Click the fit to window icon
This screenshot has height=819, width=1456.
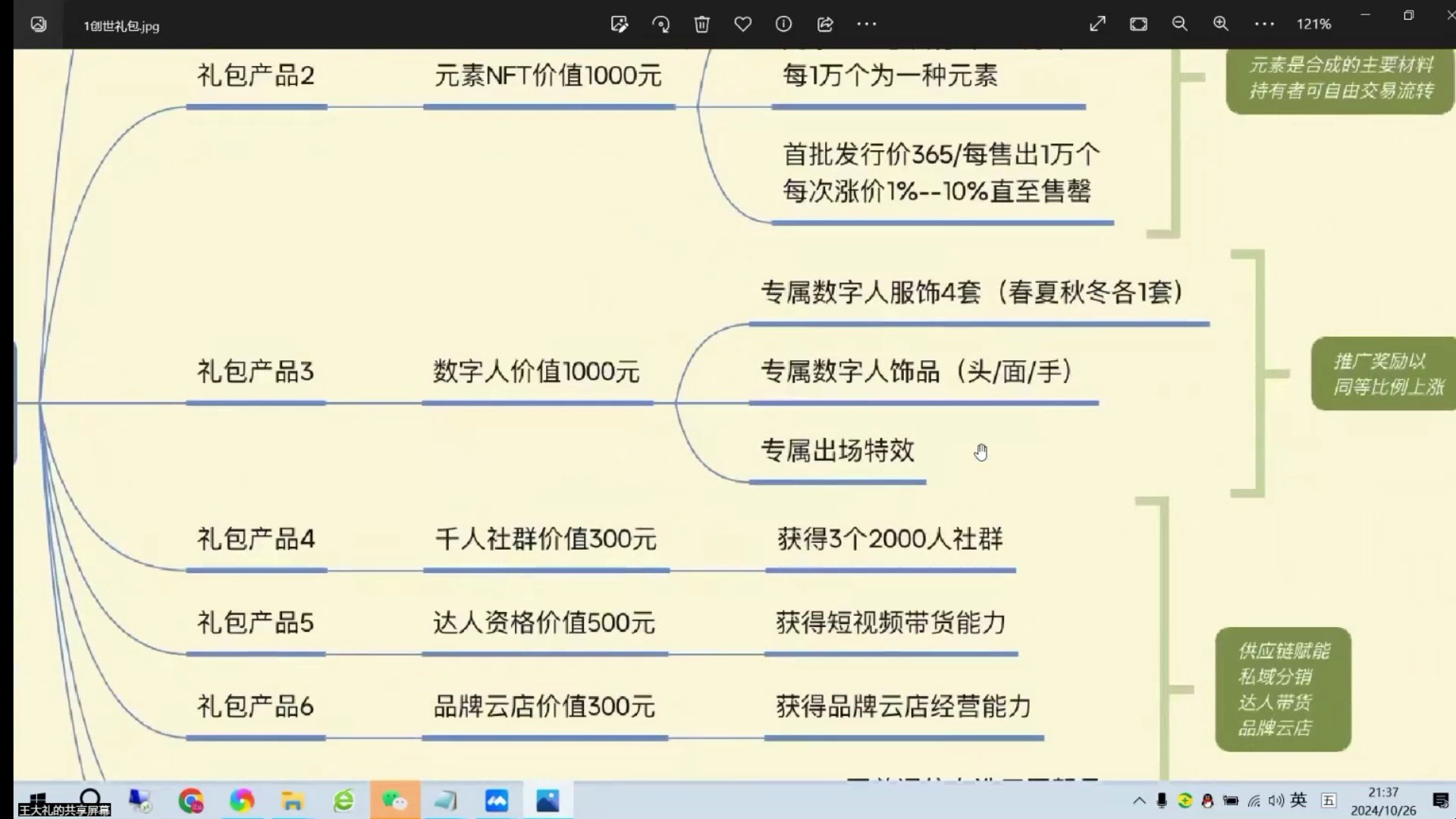click(x=1138, y=24)
